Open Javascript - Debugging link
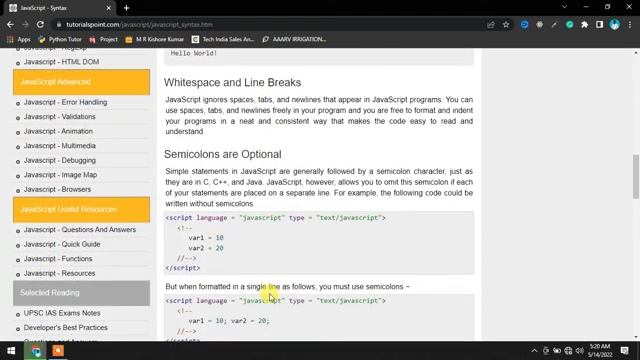This screenshot has width=640, height=360. pyautogui.click(x=60, y=160)
